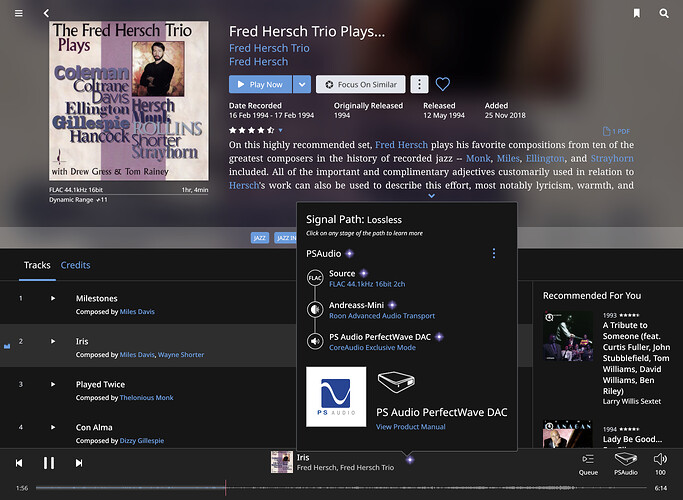The image size is (683, 500).
Task: Switch to the Tracks tab
Action: pyautogui.click(x=37, y=265)
